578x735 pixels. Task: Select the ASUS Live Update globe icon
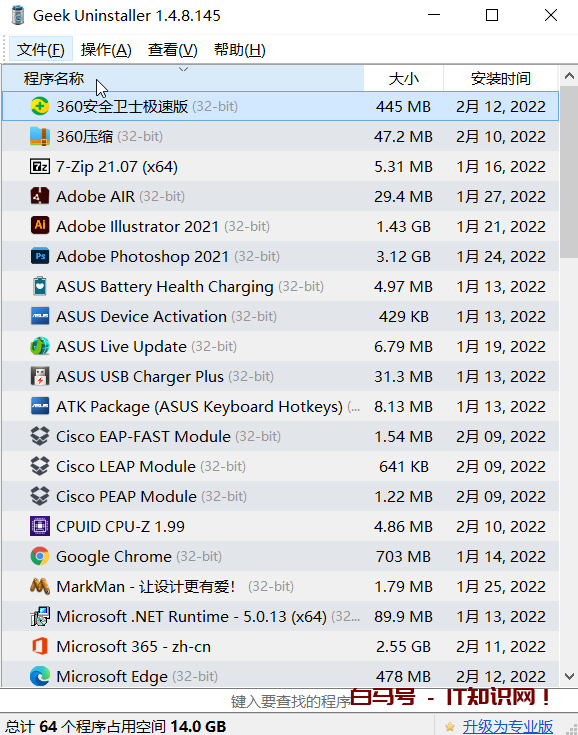tap(40, 346)
